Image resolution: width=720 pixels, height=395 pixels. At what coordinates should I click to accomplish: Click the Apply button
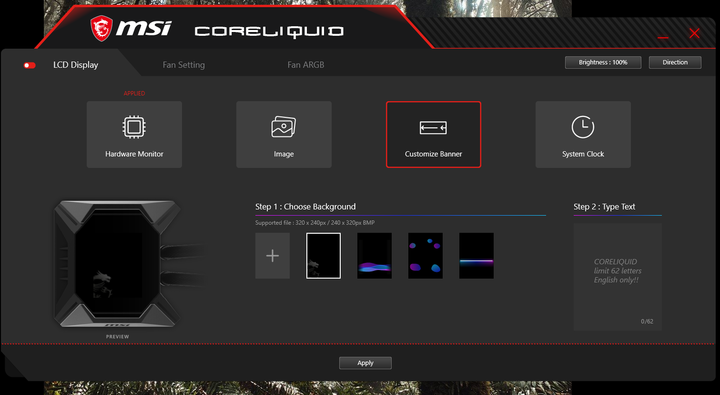coord(366,363)
